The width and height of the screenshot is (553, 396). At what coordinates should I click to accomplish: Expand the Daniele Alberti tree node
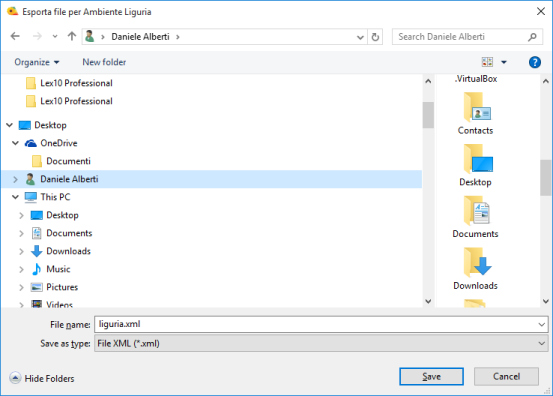(15, 179)
